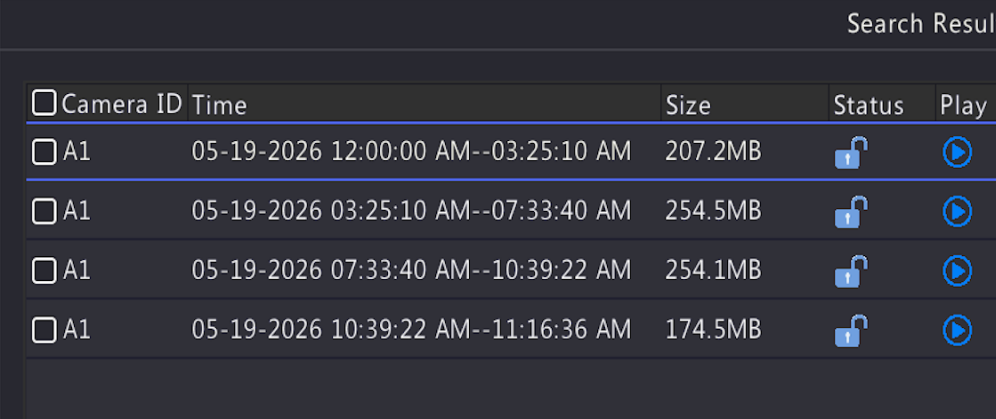Play the 03:25:10 AM recording
The width and height of the screenshot is (996, 419).
(x=957, y=211)
